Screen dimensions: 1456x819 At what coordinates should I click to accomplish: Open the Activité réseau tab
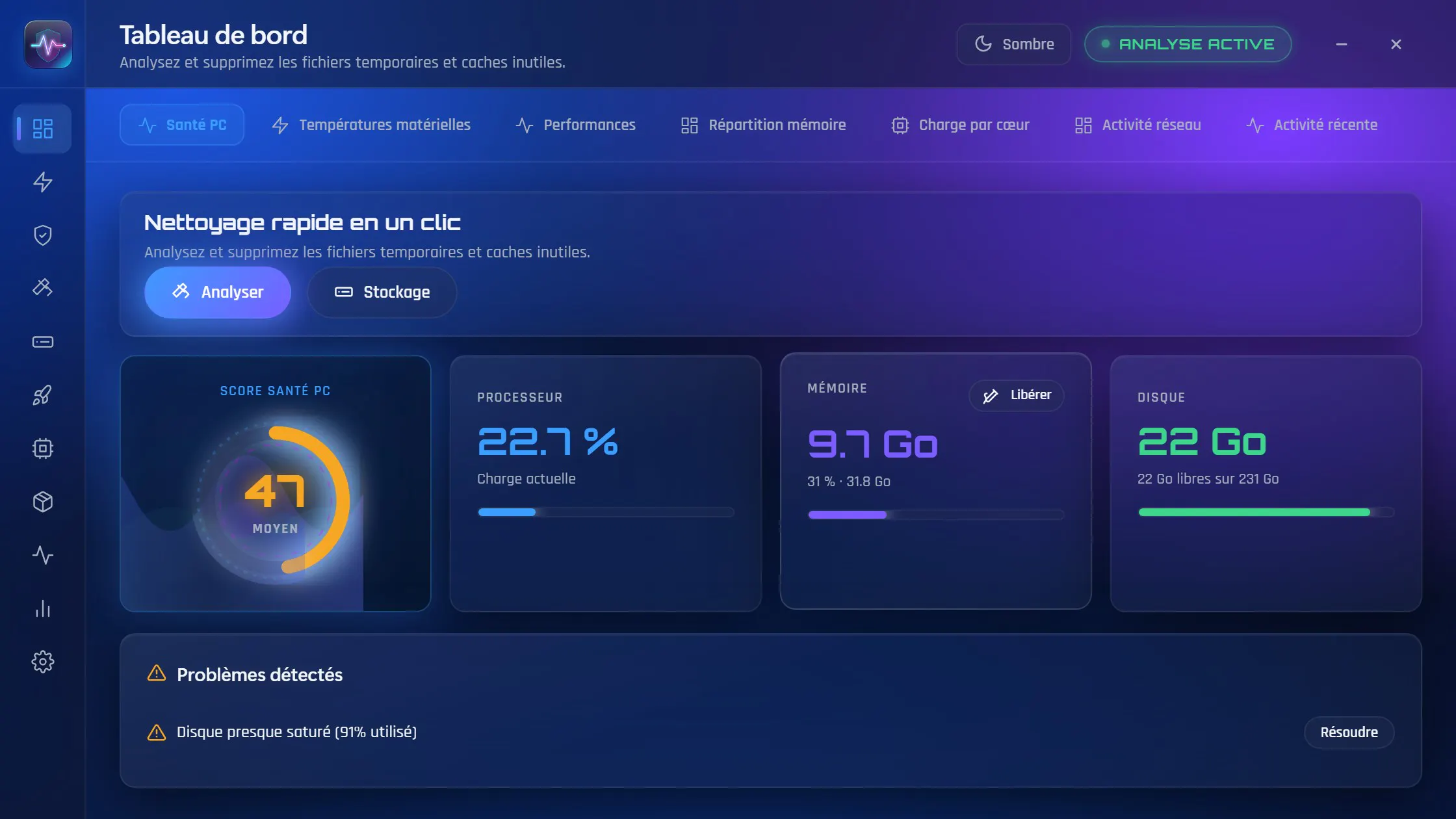[1137, 125]
